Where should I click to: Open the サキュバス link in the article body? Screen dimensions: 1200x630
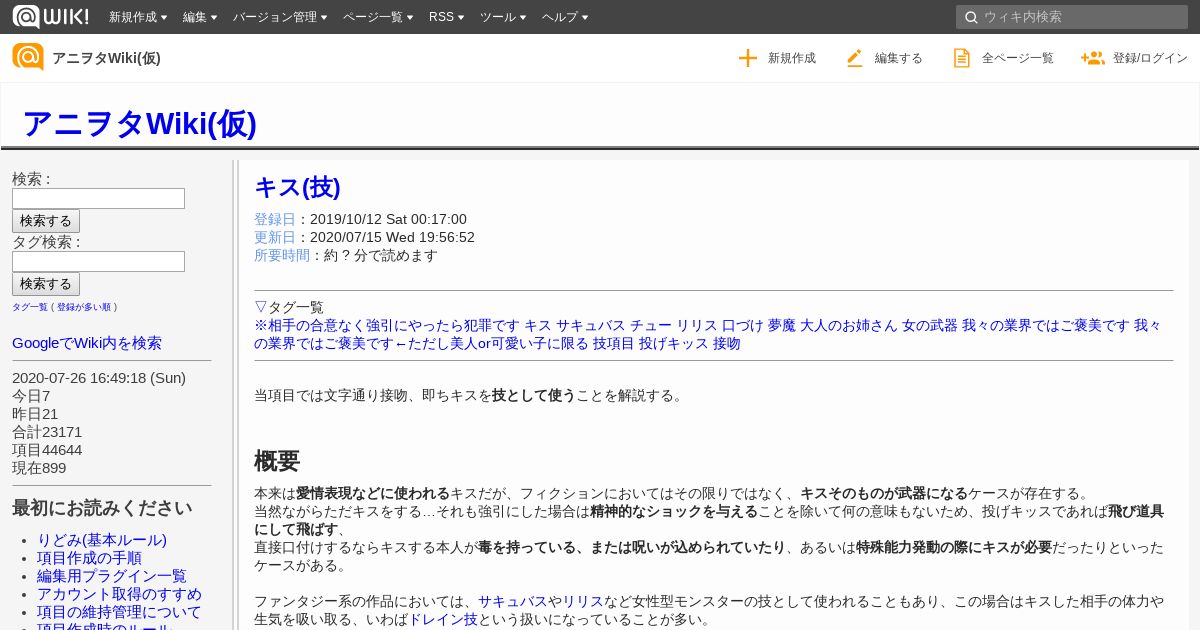[512, 601]
